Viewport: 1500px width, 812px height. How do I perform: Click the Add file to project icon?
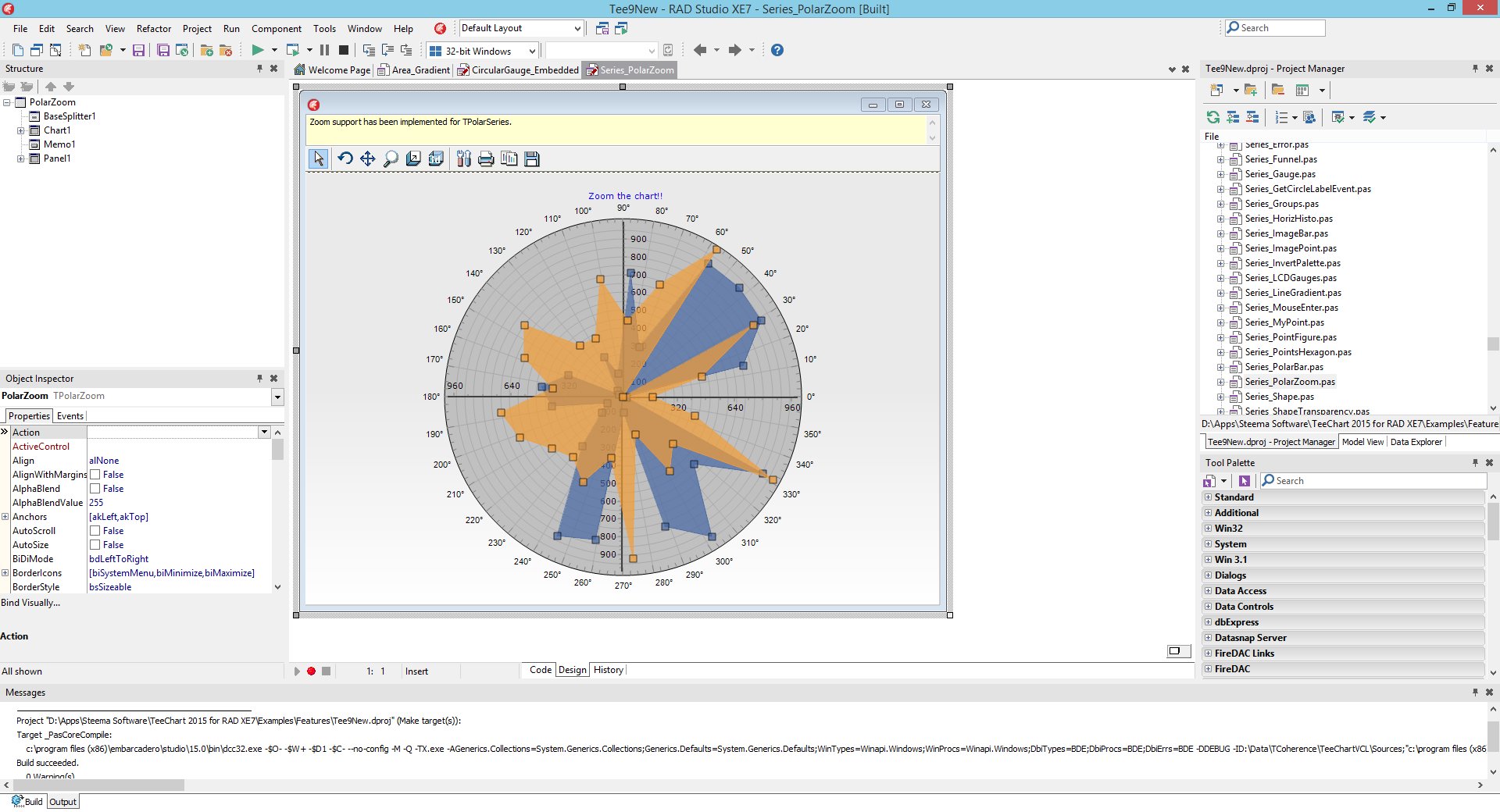click(206, 50)
